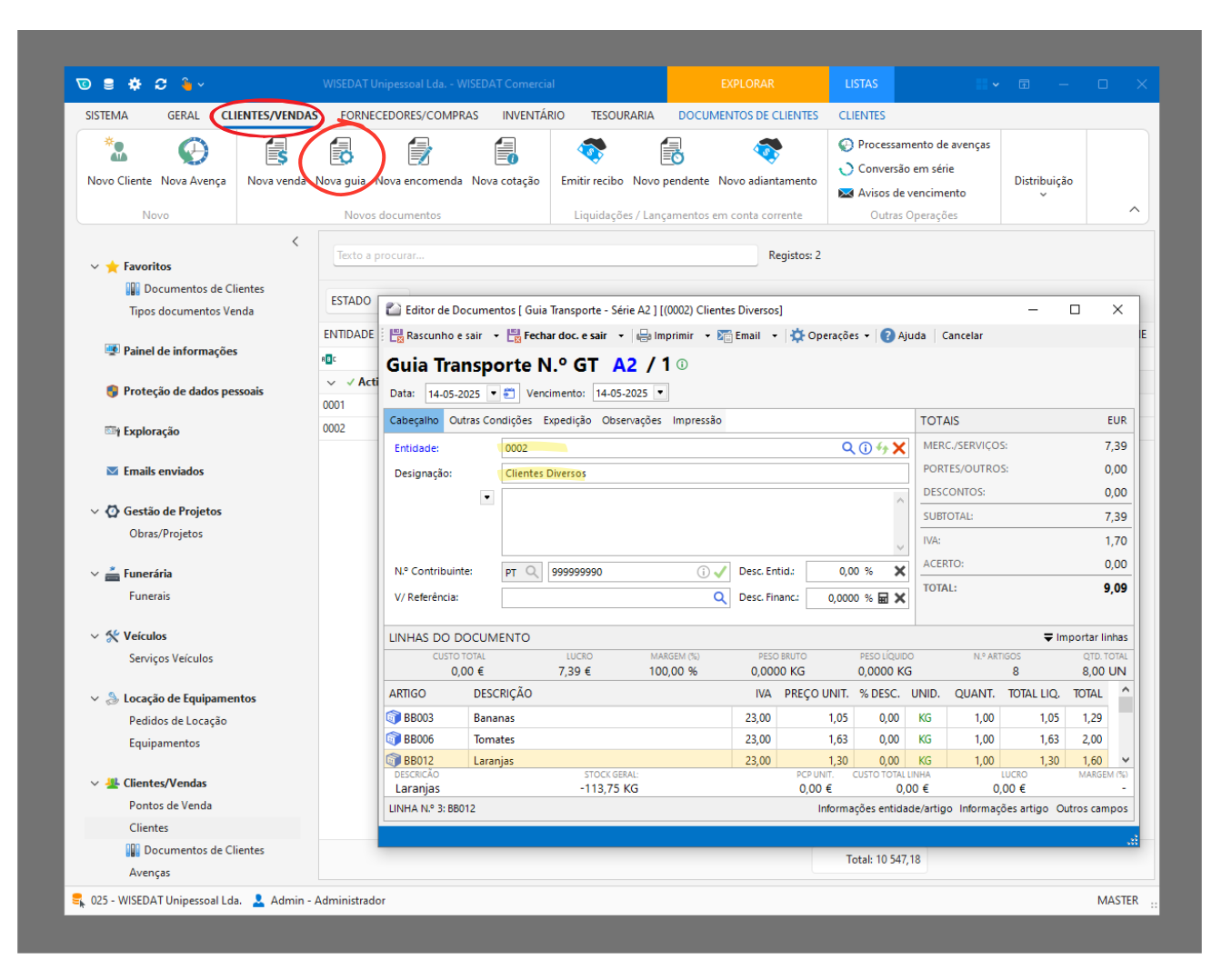The height and width of the screenshot is (980, 1222).
Task: Click the Ajuda help icon
Action: click(888, 335)
